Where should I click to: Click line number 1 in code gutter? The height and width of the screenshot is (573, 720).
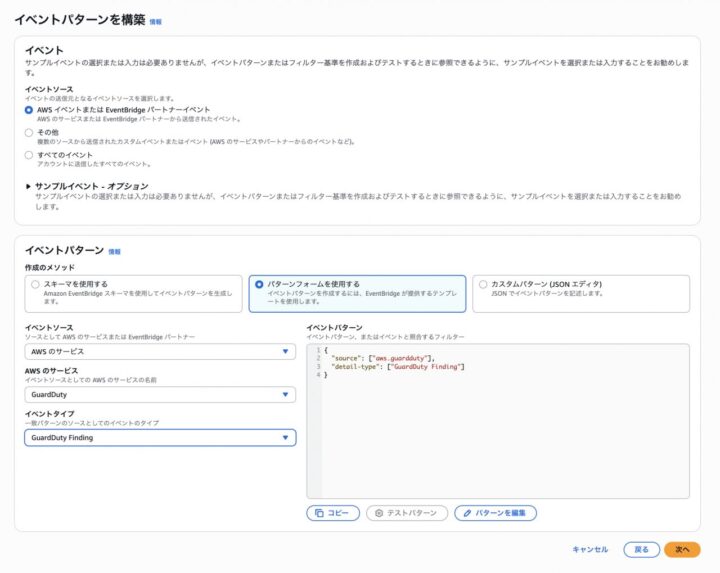click(316, 350)
